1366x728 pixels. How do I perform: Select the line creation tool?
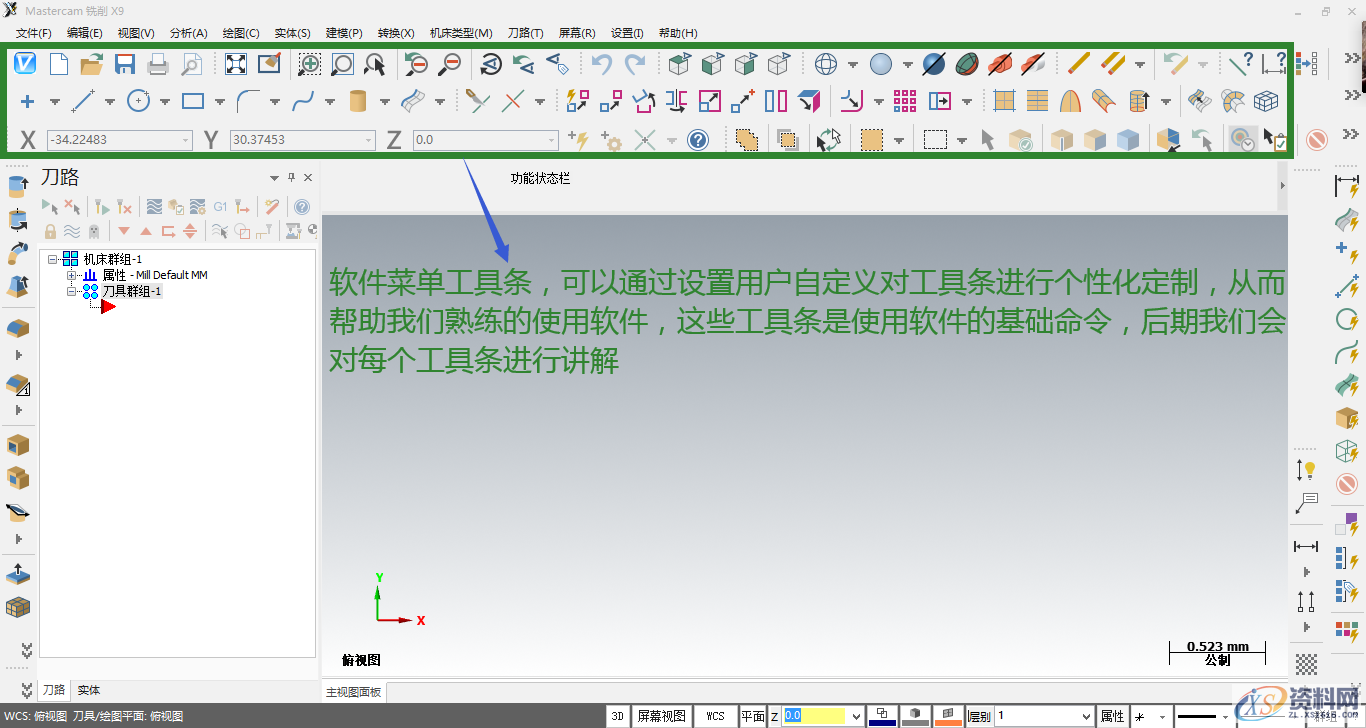80,100
